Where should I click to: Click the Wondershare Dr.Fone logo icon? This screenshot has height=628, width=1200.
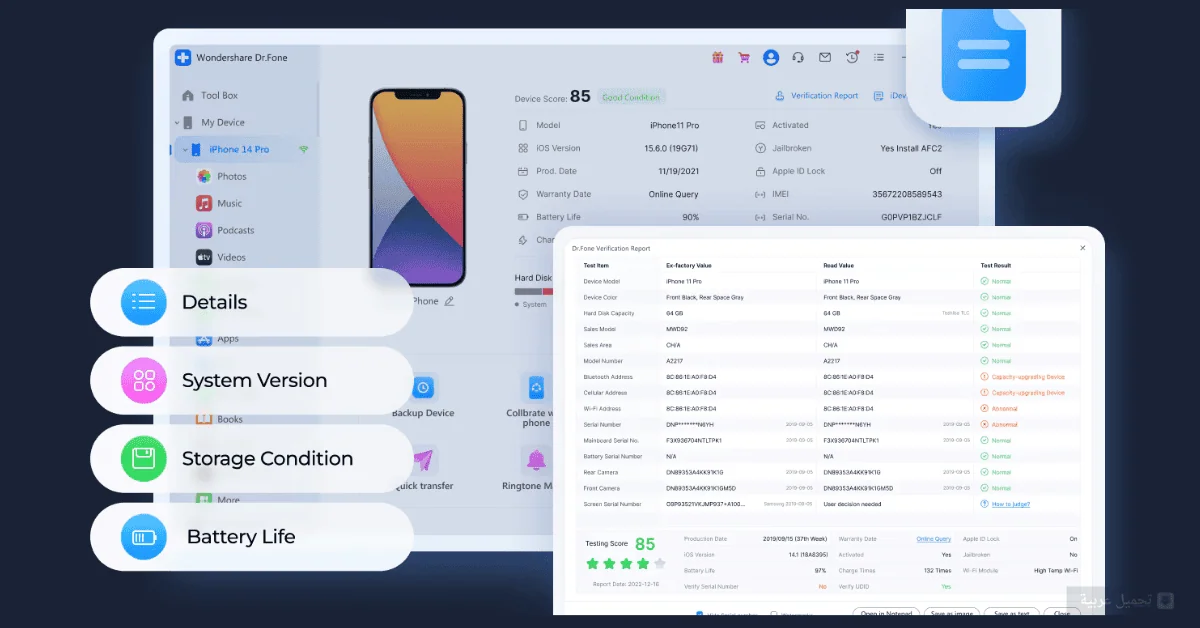[x=183, y=58]
